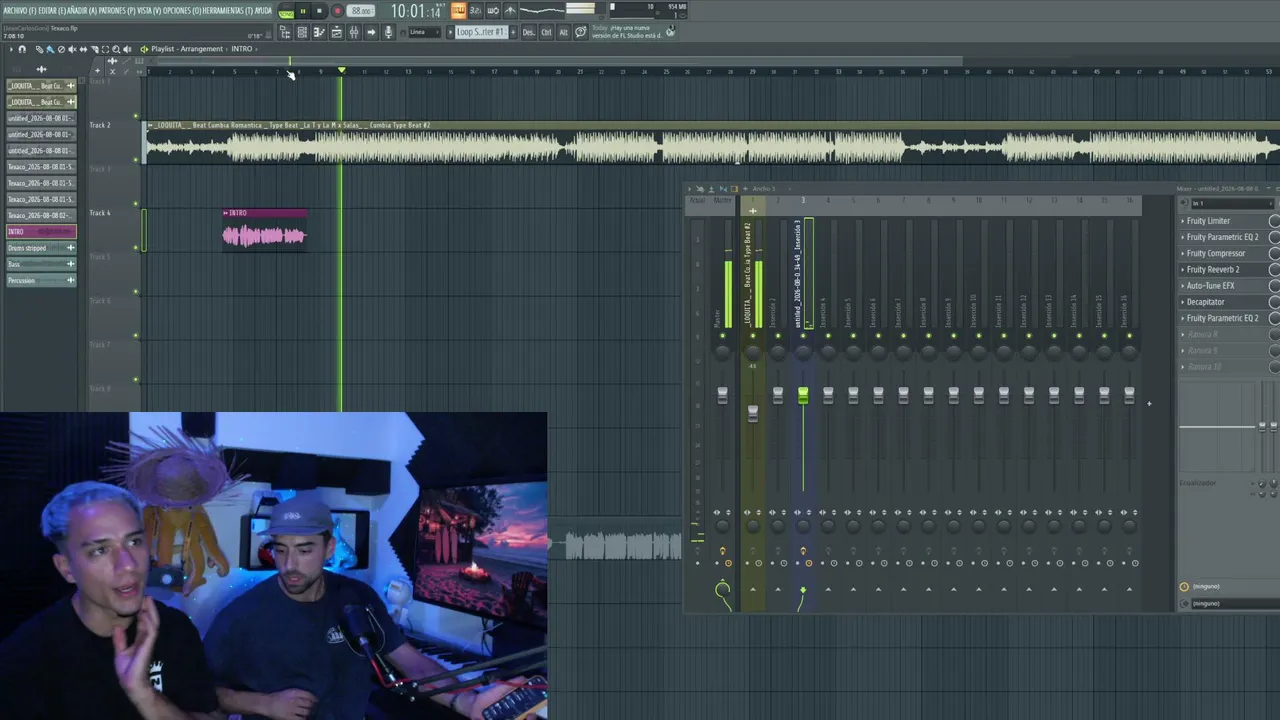Open the Fruity Limiter plugin slot
Viewport: 1280px width, 720px height.
click(x=1222, y=221)
